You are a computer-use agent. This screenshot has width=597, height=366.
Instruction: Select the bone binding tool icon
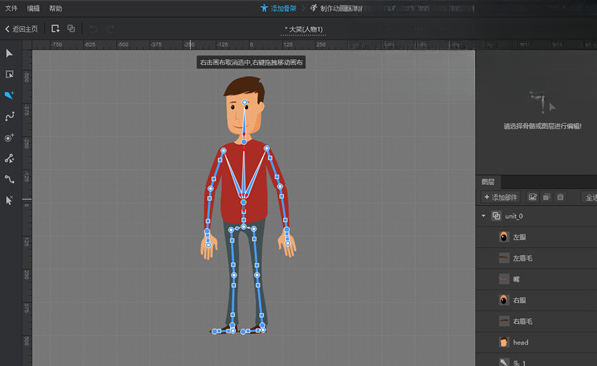point(9,158)
